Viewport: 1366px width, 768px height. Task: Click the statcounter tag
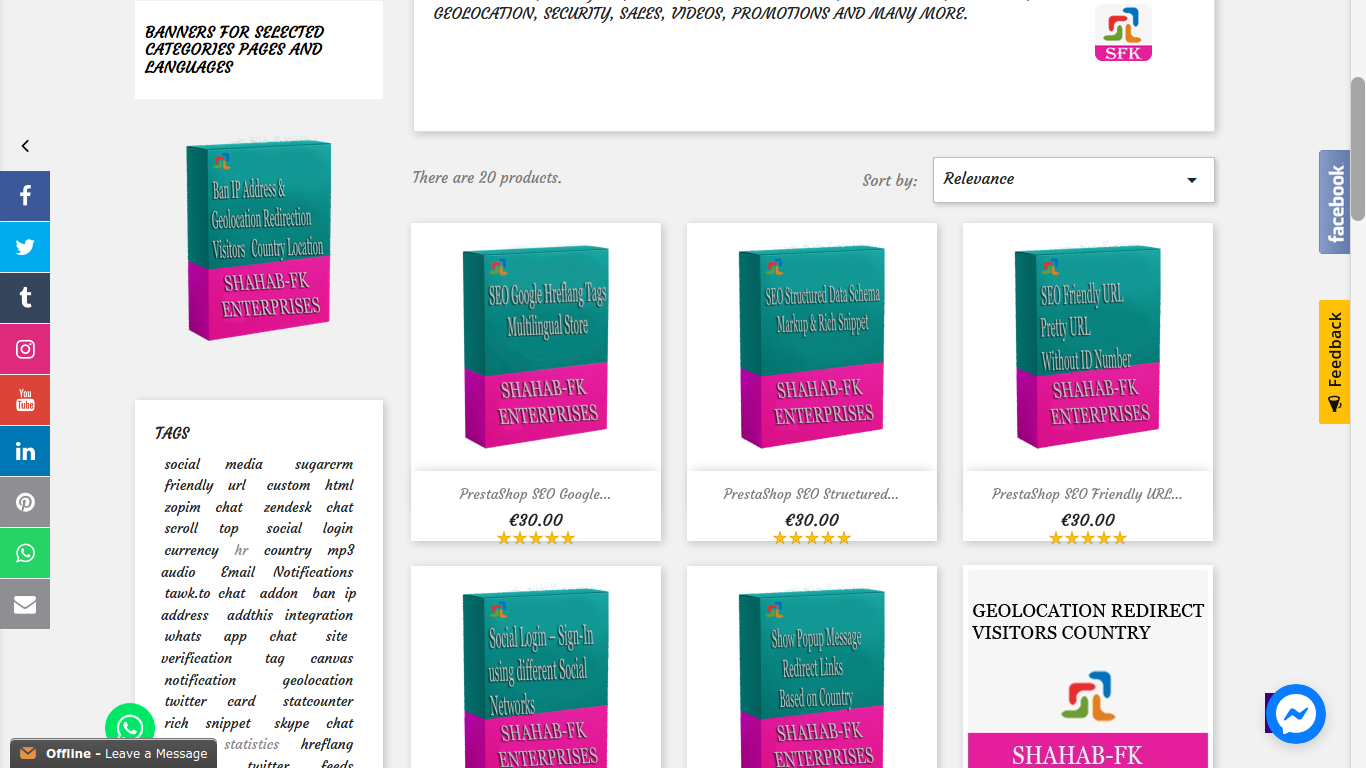coord(318,701)
